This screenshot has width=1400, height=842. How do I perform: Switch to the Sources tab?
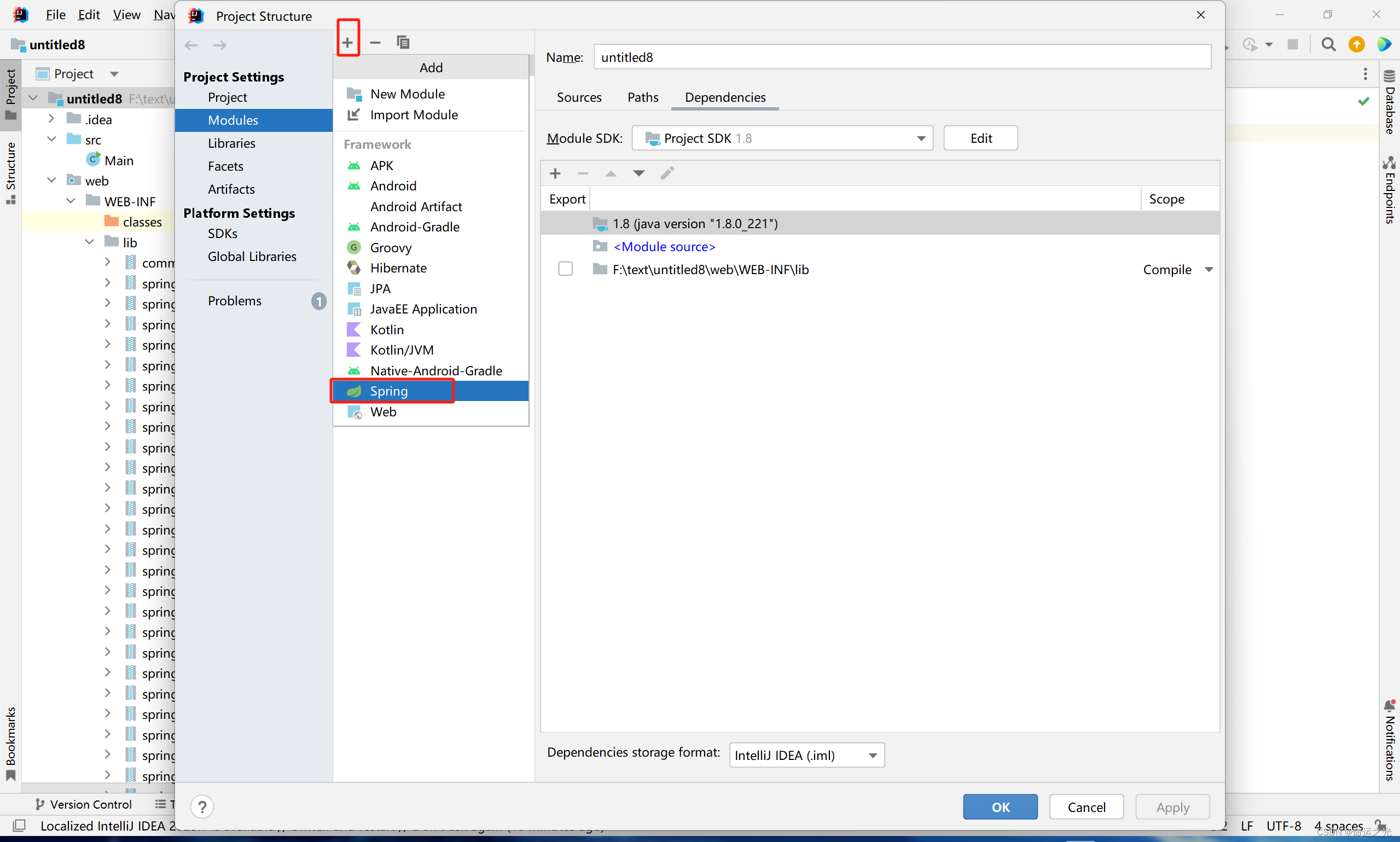579,97
